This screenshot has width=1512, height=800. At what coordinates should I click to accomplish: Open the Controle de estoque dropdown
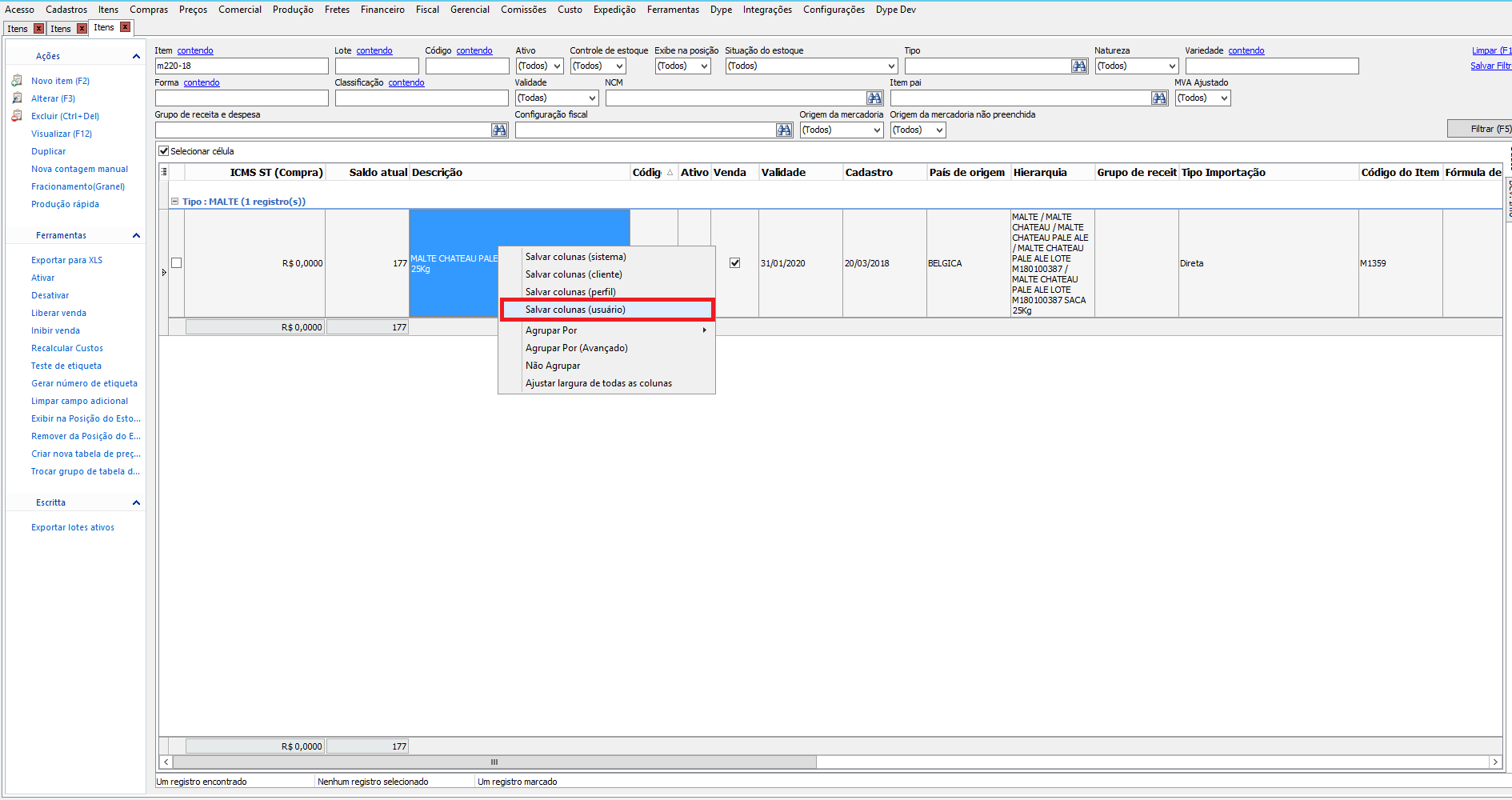(598, 66)
